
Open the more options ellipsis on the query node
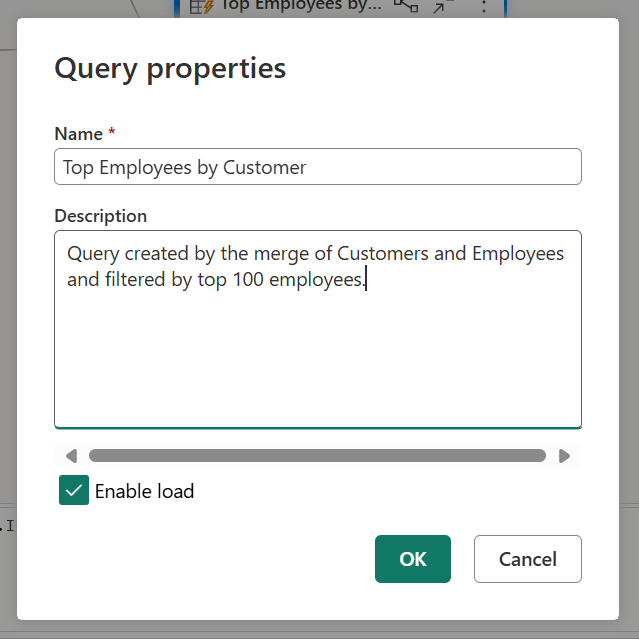484,6
